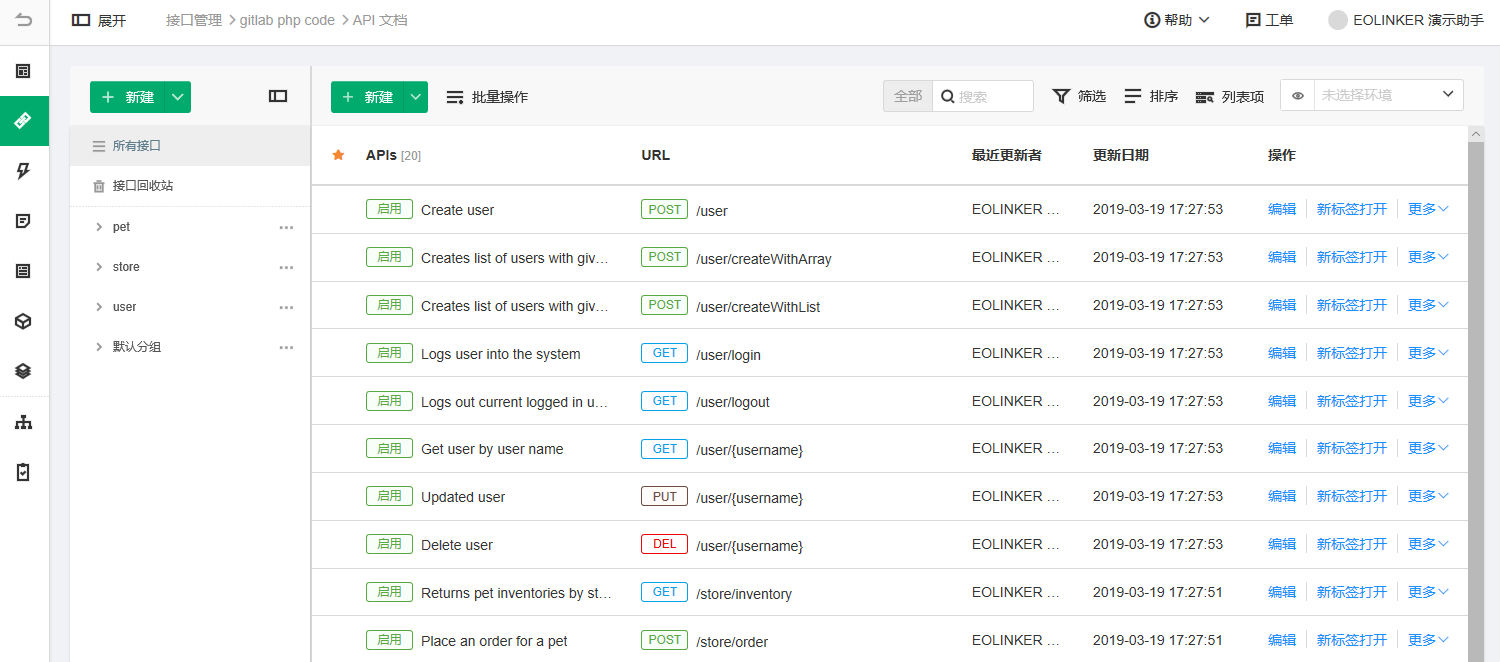Viewport: 1500px width, 662px height.
Task: Open 更多 menu for Create user row
Action: coord(1428,209)
